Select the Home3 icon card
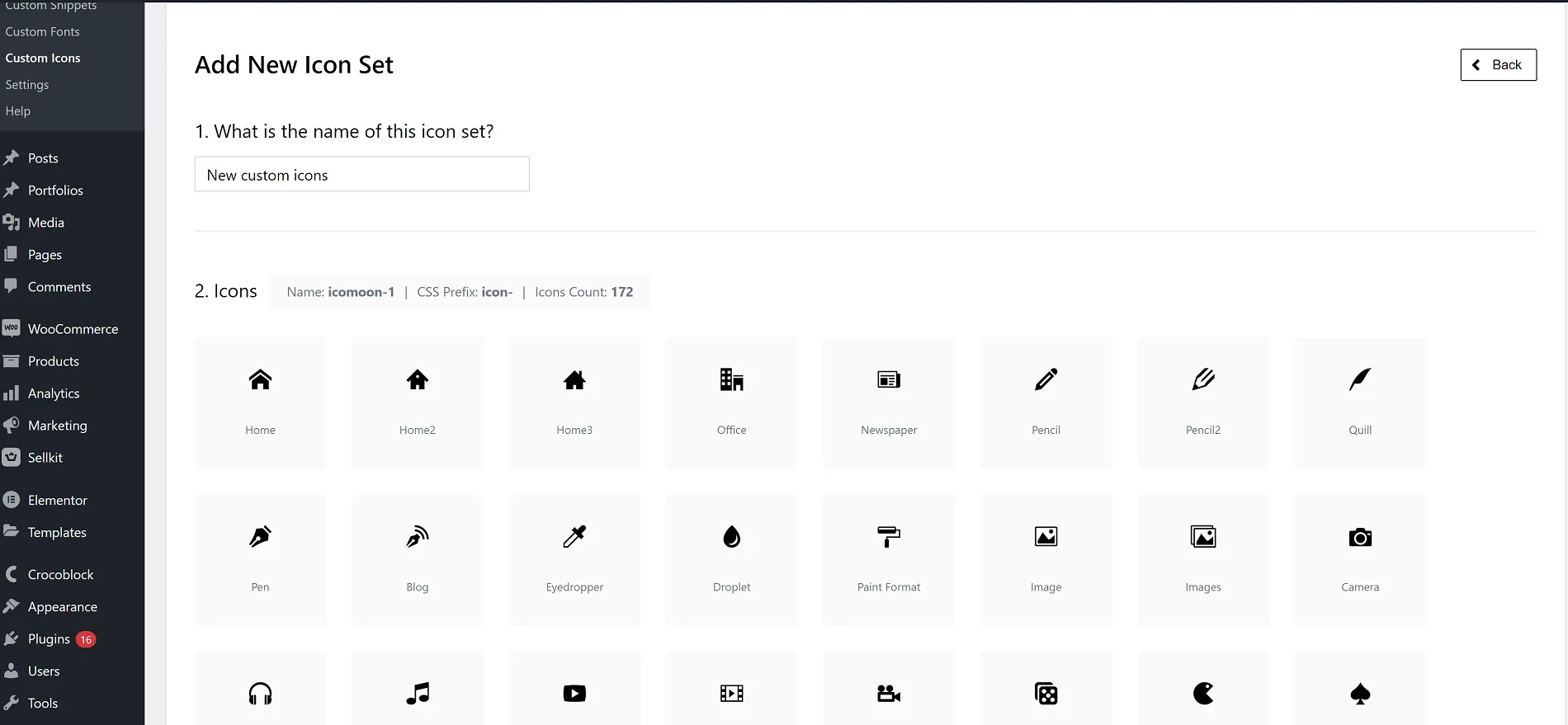Screen dimensions: 1568x725 574,403
